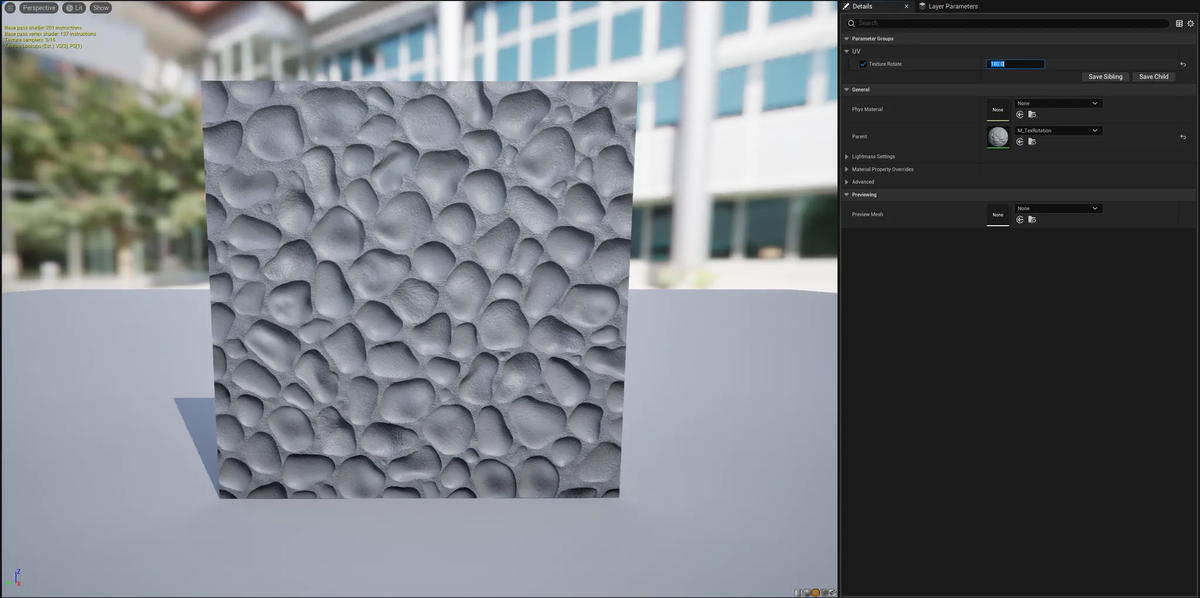Collapse the UV parameter group
The height and width of the screenshot is (598, 1200).
click(x=846, y=51)
